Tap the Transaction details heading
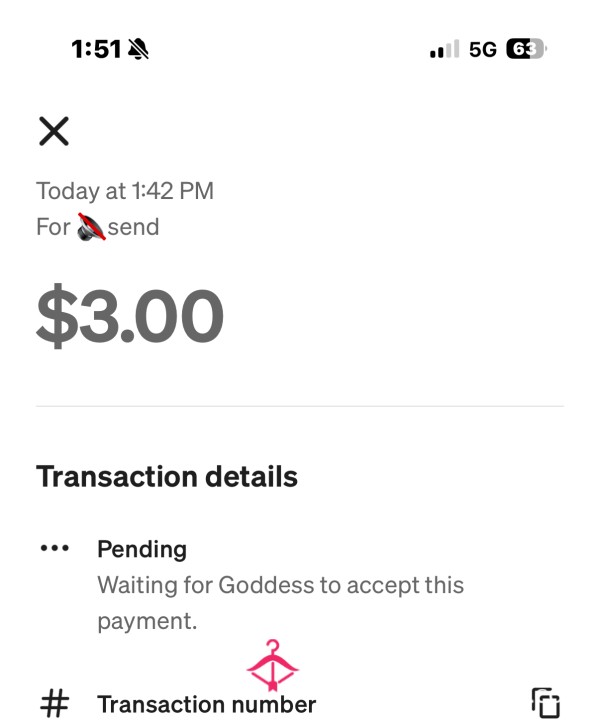This screenshot has height=720, width=600. coord(167,477)
